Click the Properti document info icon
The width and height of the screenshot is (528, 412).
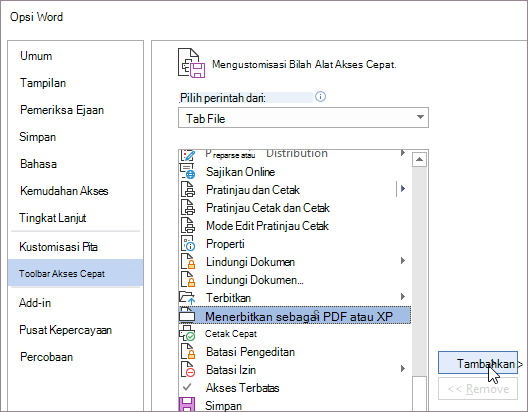tap(188, 243)
